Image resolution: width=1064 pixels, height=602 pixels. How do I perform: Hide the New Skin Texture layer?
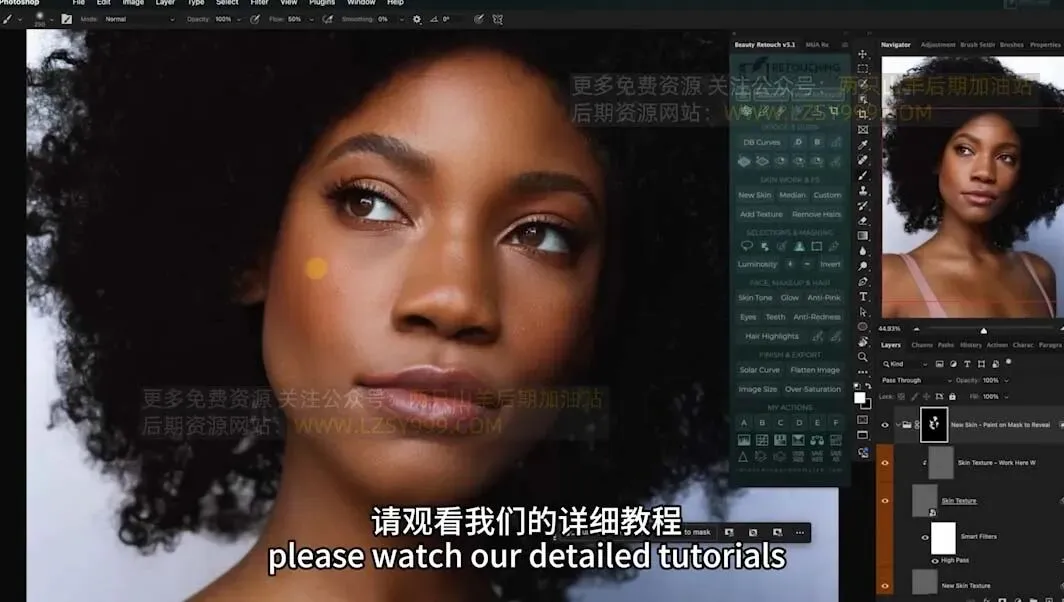click(885, 586)
